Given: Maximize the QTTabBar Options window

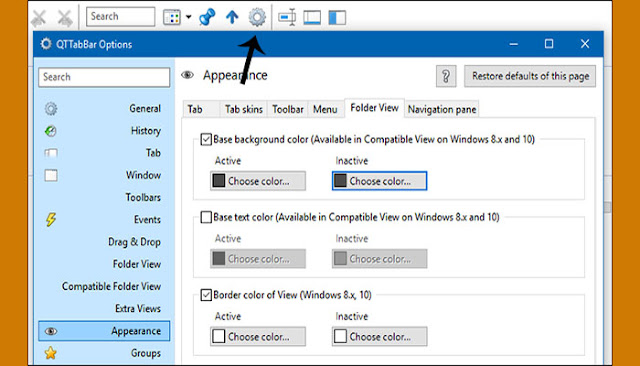Looking at the screenshot, I should pyautogui.click(x=549, y=44).
